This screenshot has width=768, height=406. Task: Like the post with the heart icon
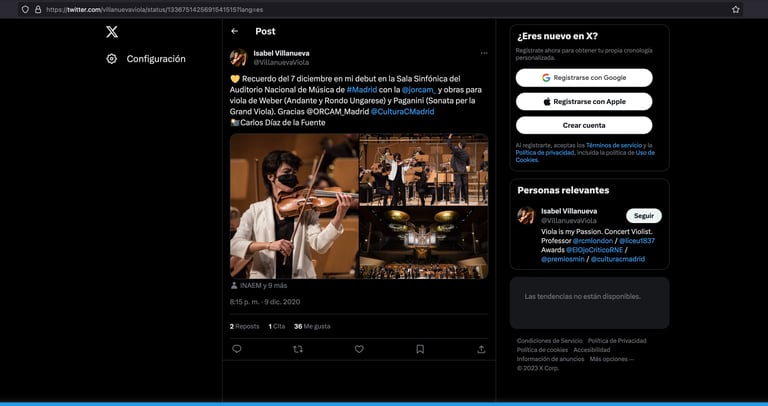click(359, 349)
